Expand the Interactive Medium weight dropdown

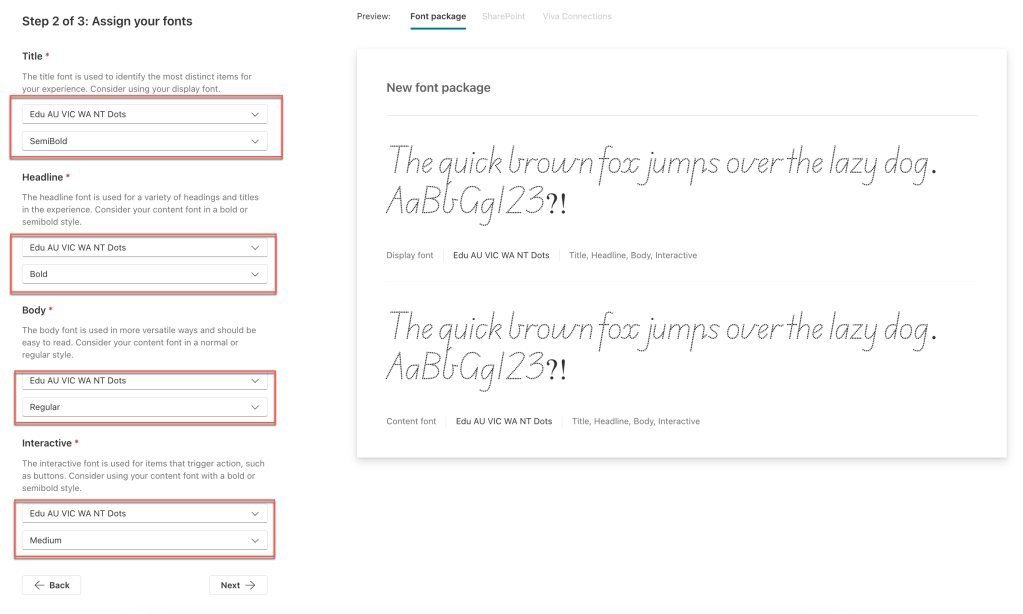pyautogui.click(x=145, y=540)
